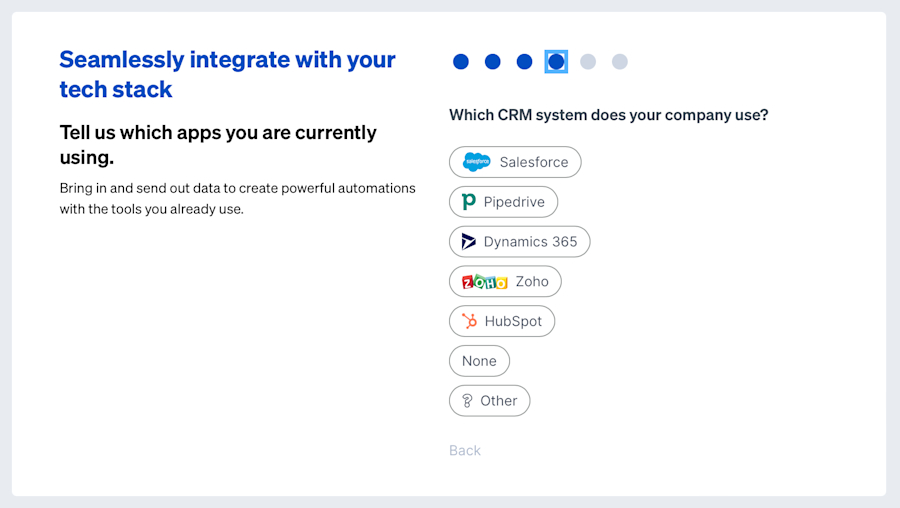Viewport: 900px width, 508px height.
Task: Click the Pipedrive P logo icon
Action: click(468, 202)
